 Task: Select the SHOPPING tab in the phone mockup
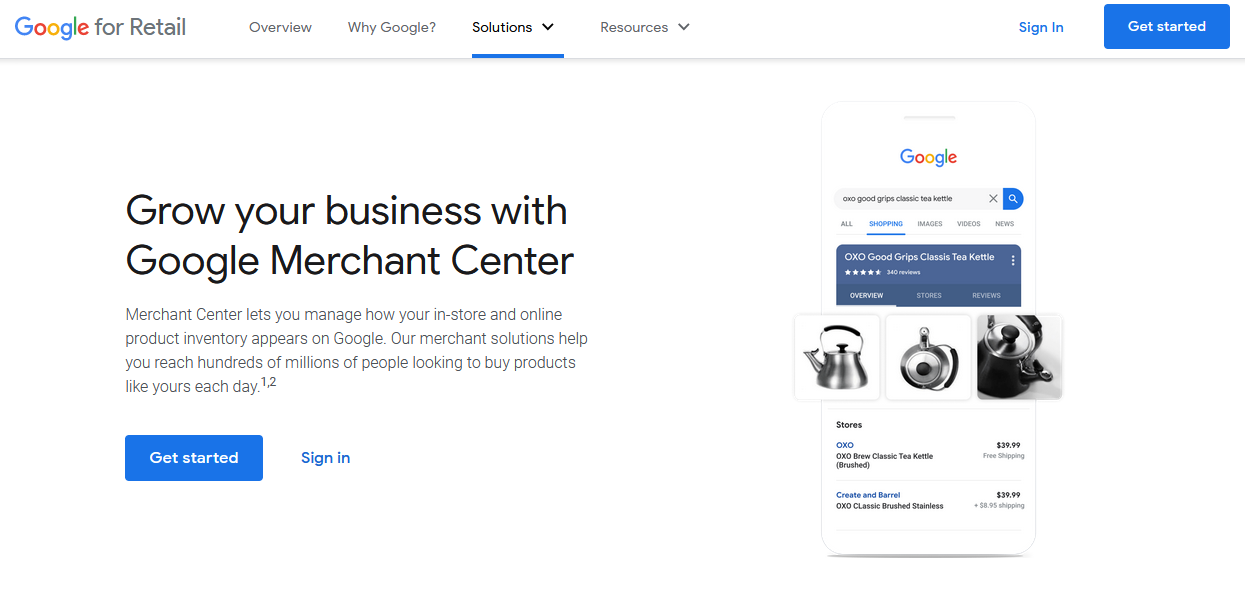pyautogui.click(x=886, y=224)
